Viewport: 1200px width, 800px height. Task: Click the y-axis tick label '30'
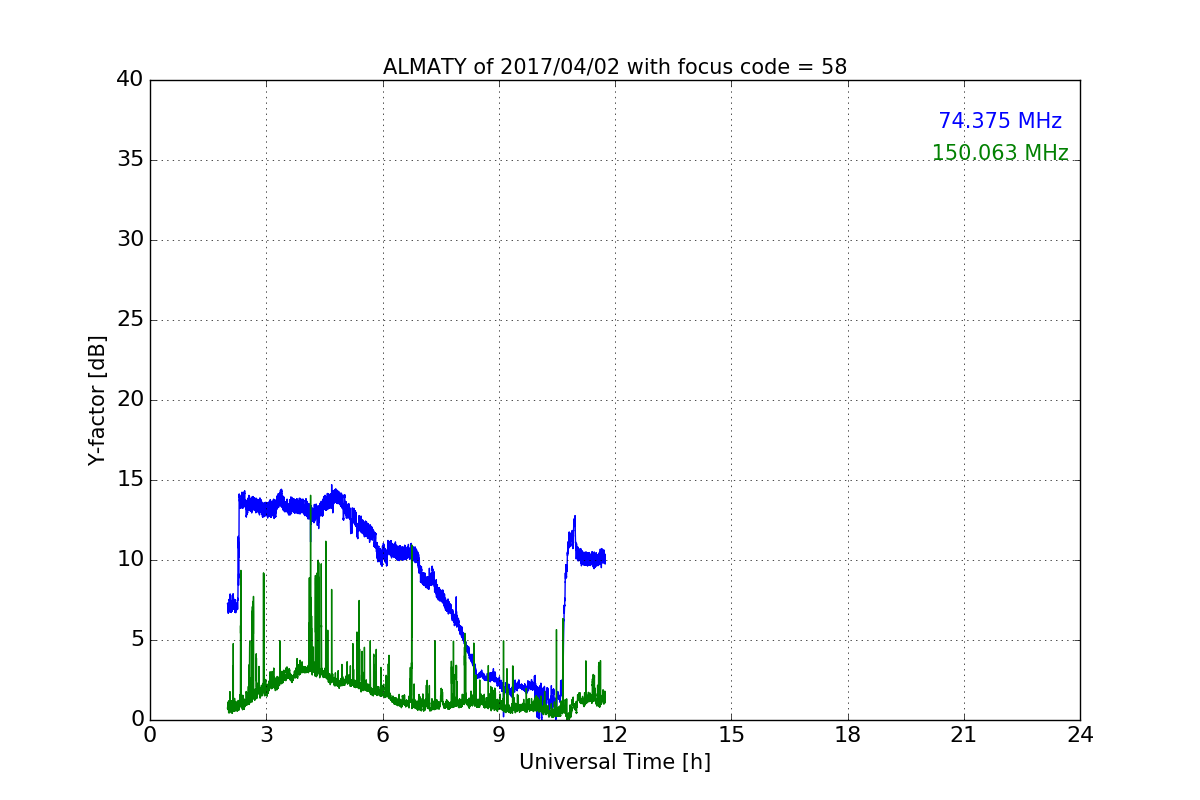129,240
